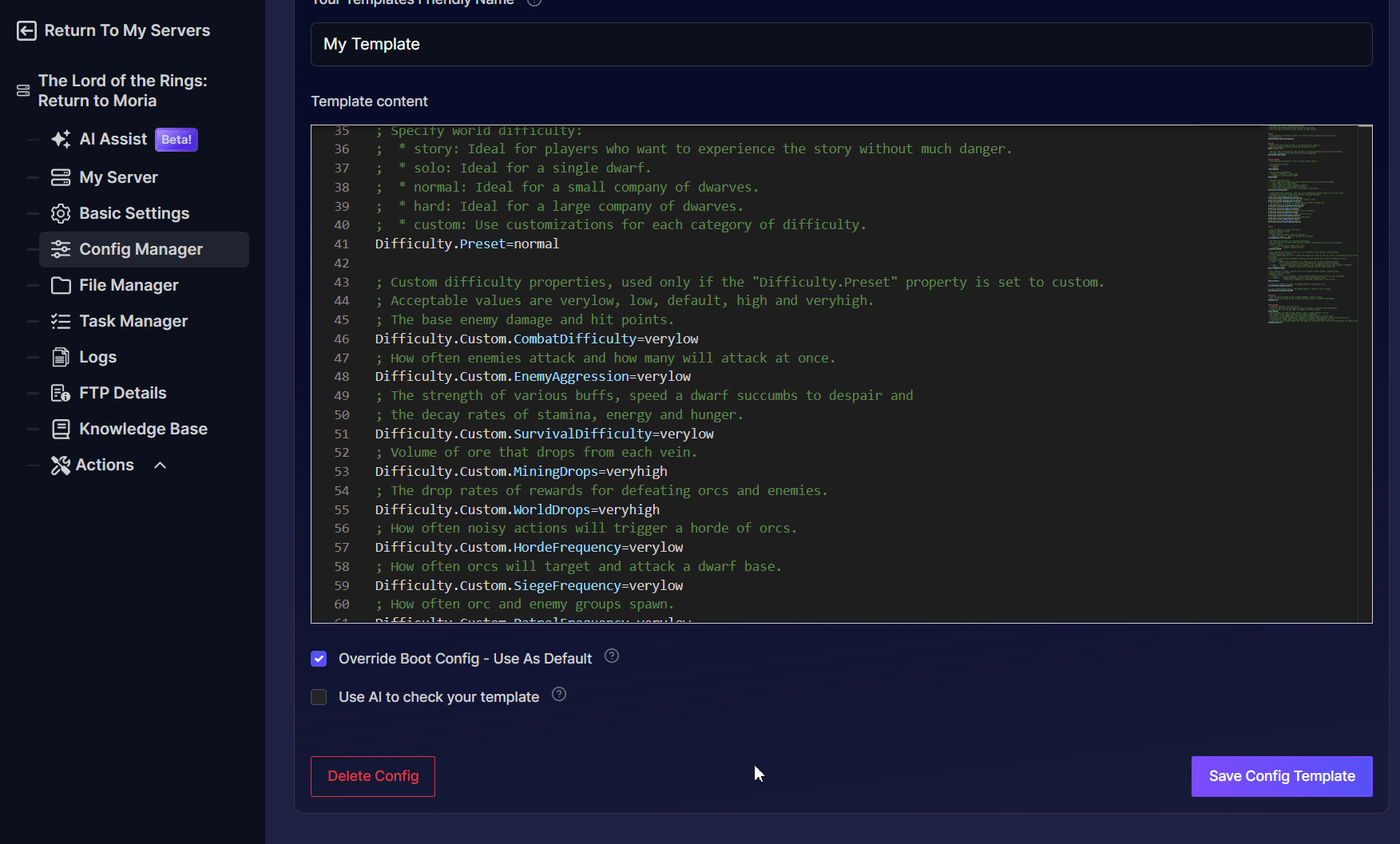Click the File Manager folder icon
This screenshot has width=1400, height=844.
click(x=61, y=285)
